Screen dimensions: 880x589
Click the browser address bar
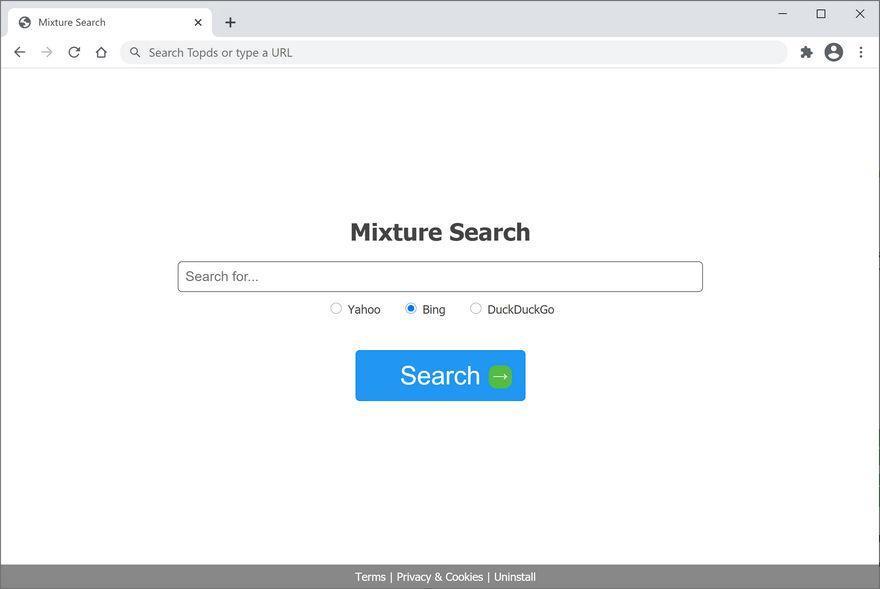453,52
